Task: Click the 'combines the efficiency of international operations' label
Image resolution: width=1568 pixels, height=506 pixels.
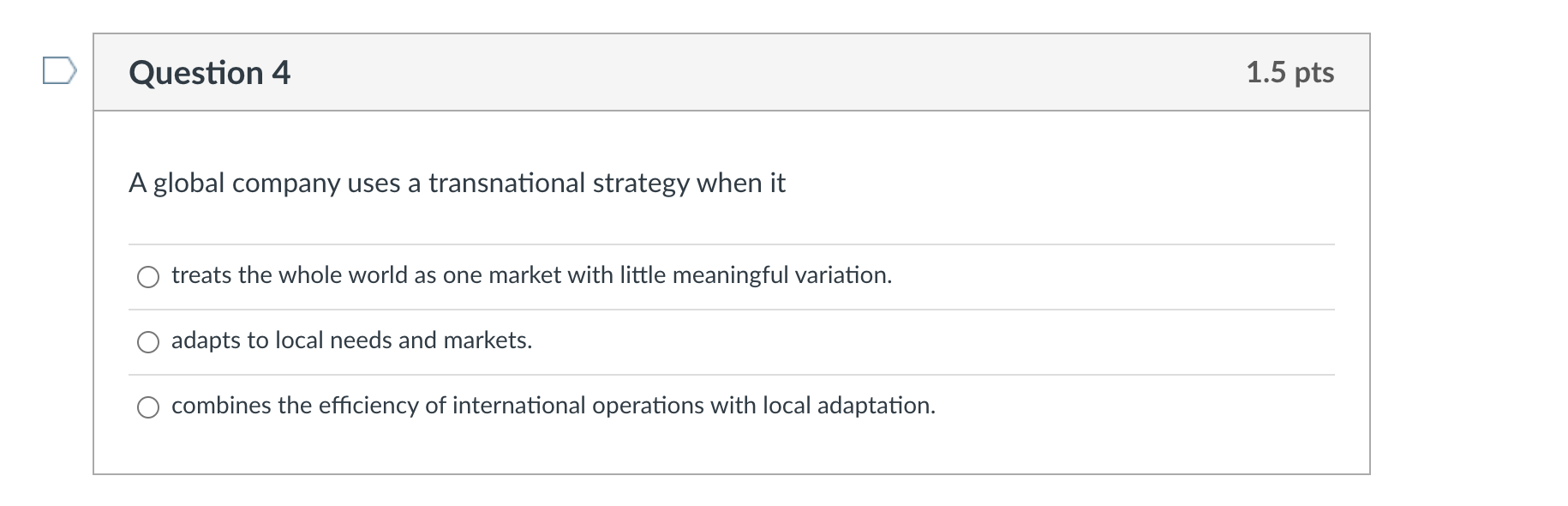Action: click(553, 406)
